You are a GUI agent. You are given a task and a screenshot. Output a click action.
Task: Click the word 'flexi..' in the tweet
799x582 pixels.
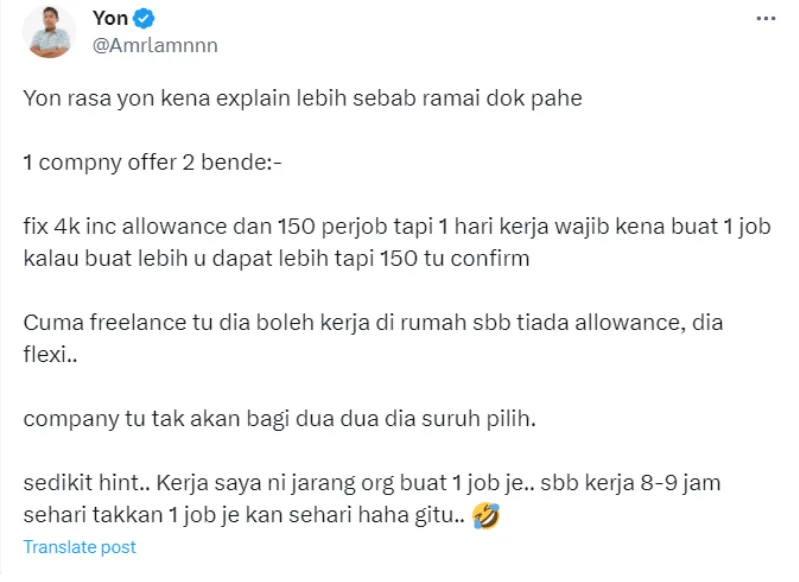click(47, 355)
